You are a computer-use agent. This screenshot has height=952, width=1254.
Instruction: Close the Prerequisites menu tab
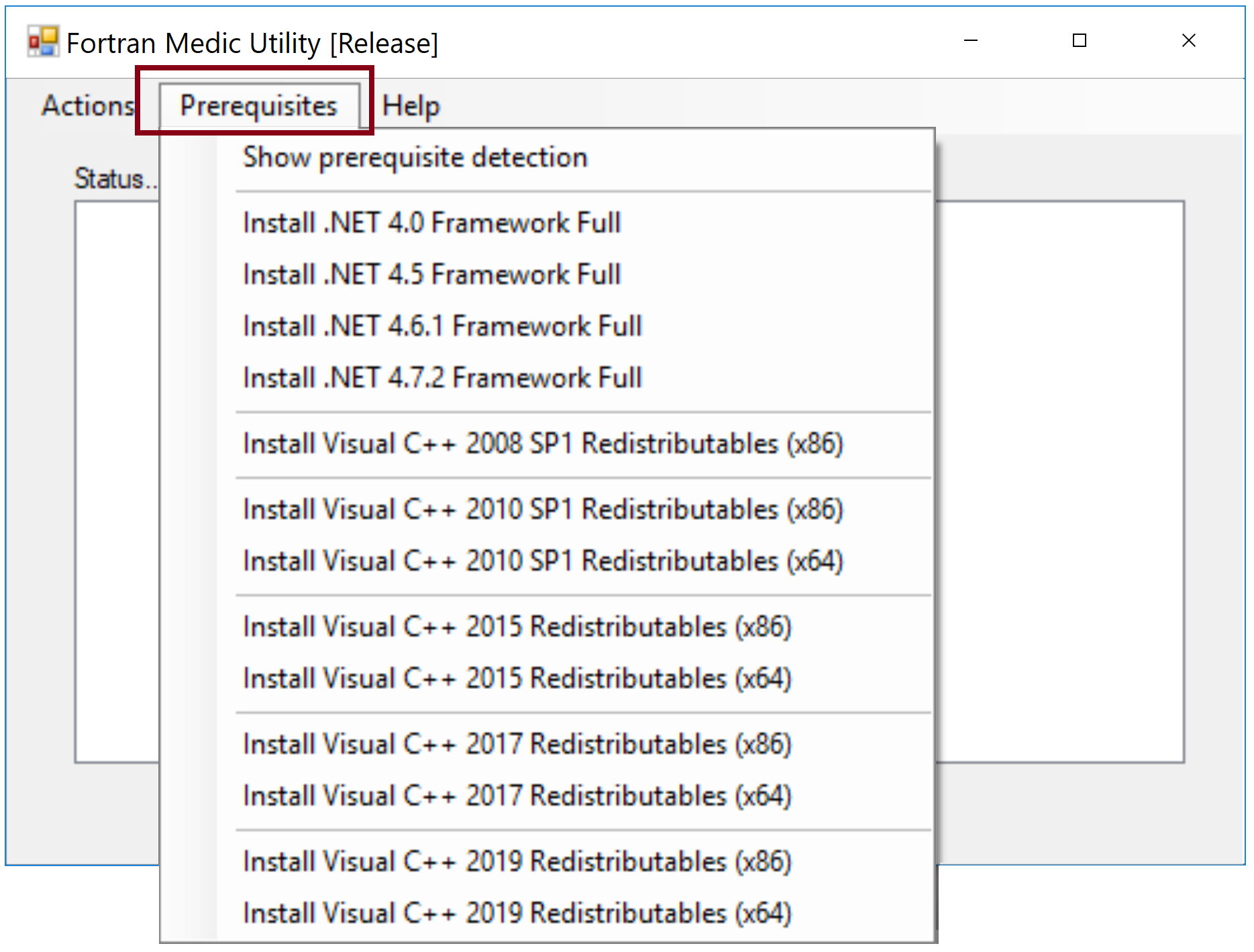[259, 106]
